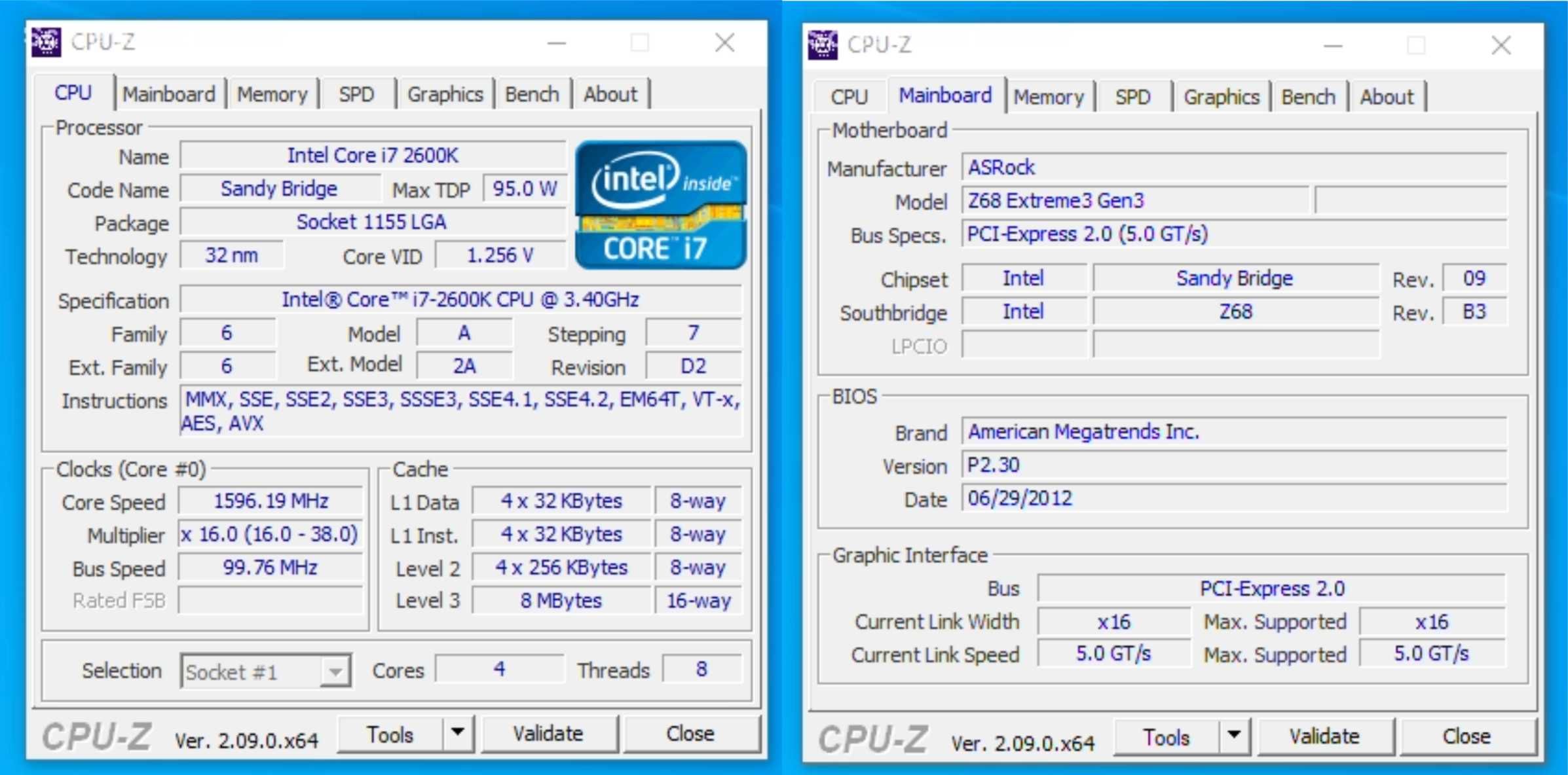1568x775 pixels.
Task: Click the Code Name value 'Sandy Bridge' in CPU tab
Action: 280,189
